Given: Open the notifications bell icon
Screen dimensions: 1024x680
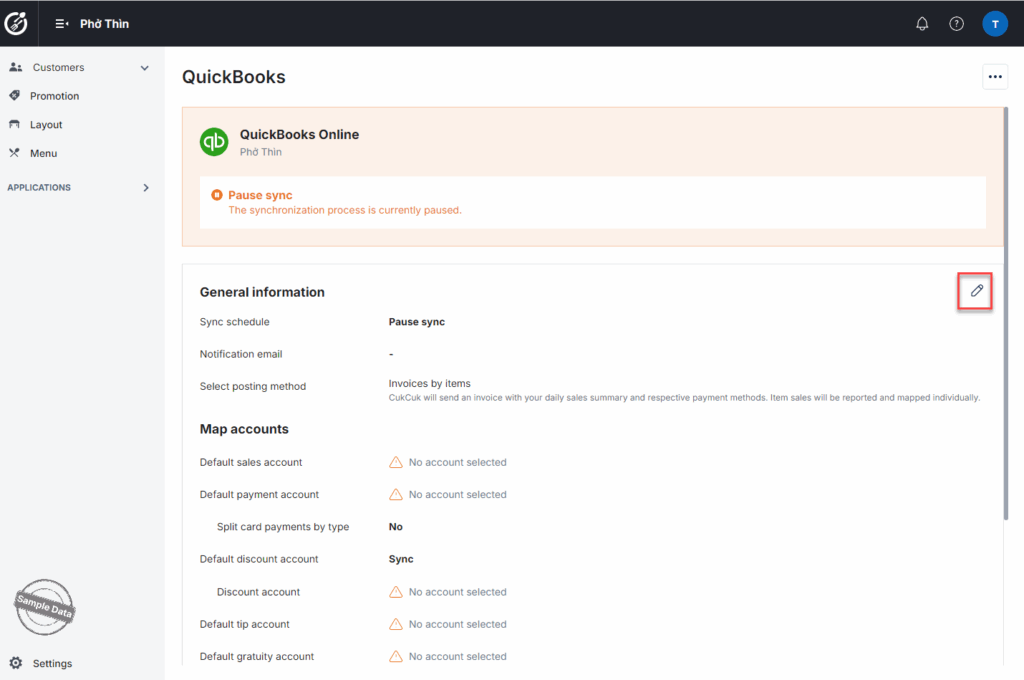Looking at the screenshot, I should (x=922, y=24).
